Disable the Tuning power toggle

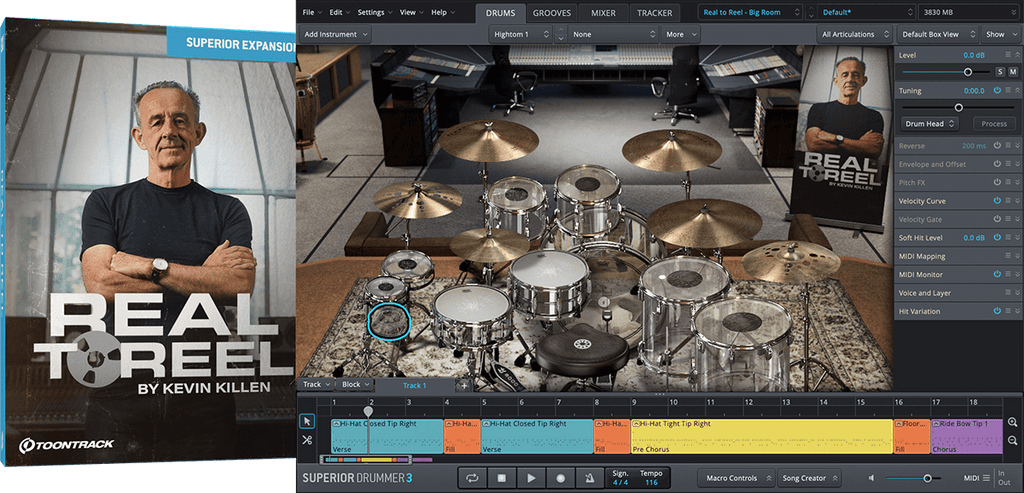click(x=997, y=90)
